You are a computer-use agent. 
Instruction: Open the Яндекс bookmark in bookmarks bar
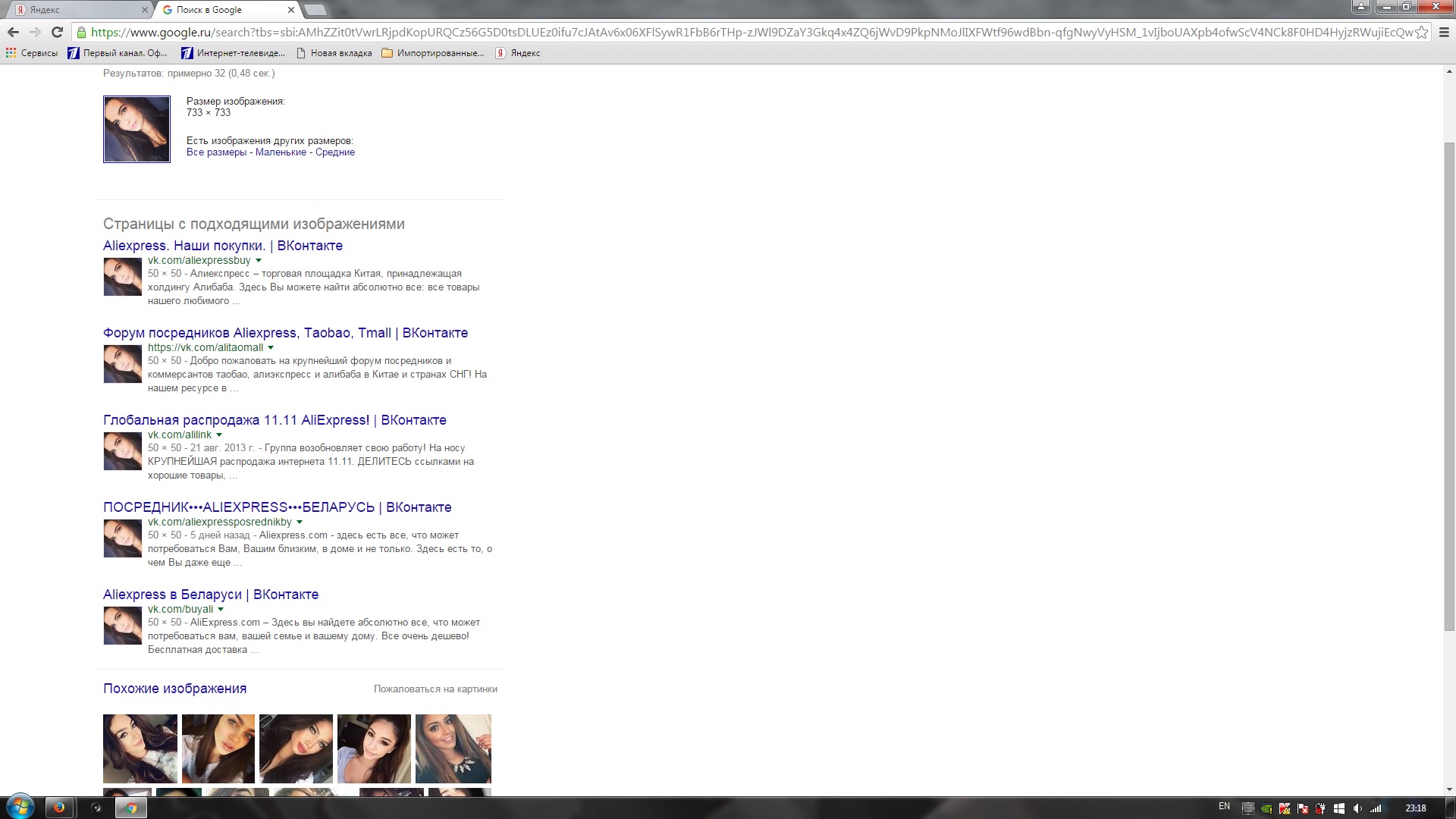click(518, 53)
